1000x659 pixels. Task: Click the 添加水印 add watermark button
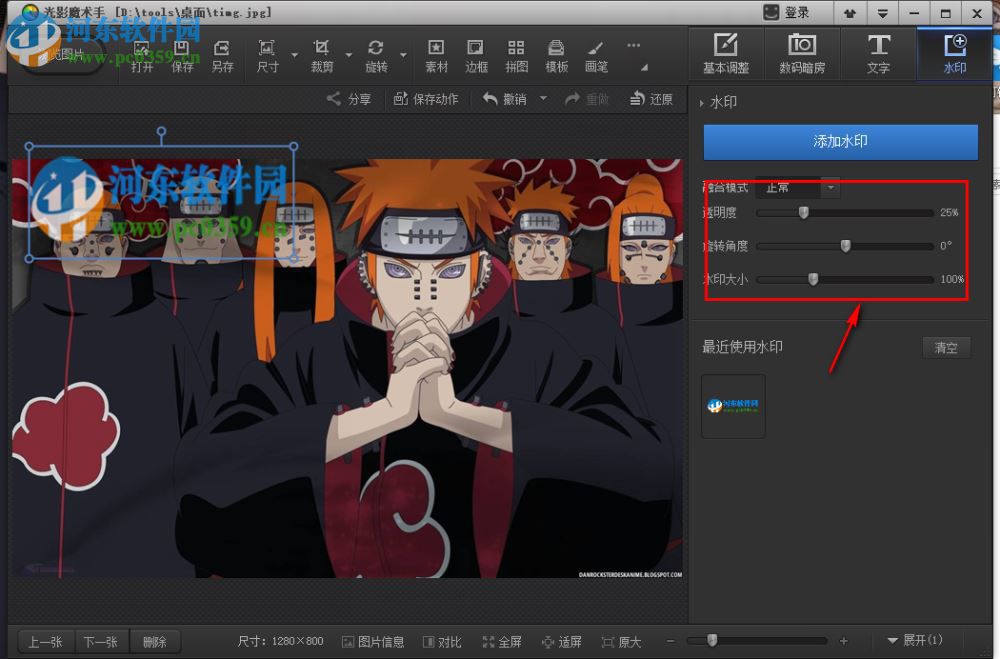[x=840, y=142]
